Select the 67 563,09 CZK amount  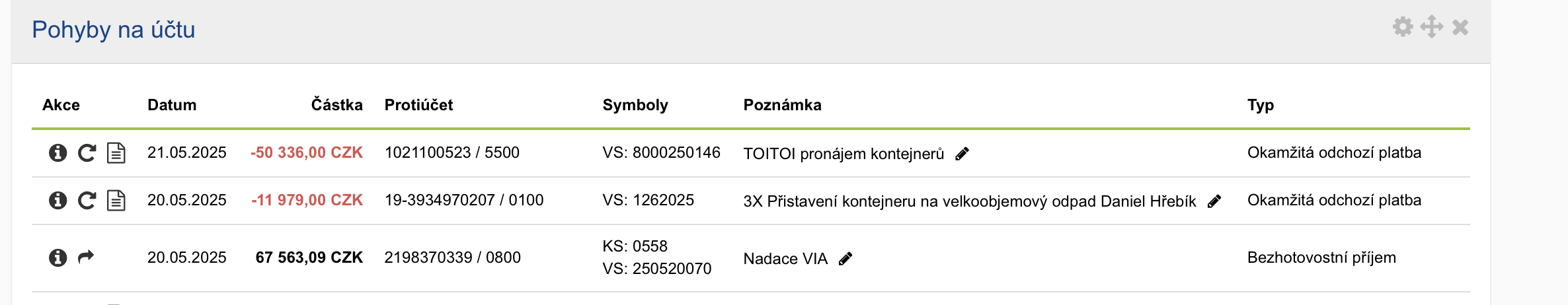[x=309, y=257]
